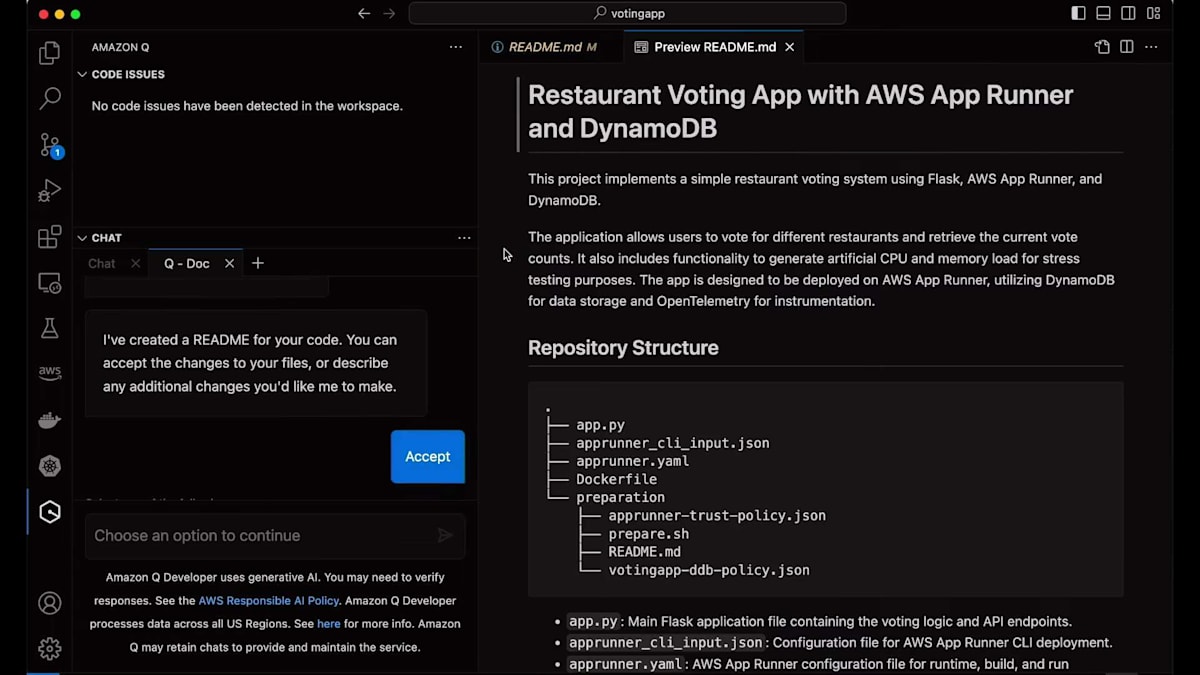
Task: Toggle secondary side bar layout icon
Action: click(x=1128, y=14)
